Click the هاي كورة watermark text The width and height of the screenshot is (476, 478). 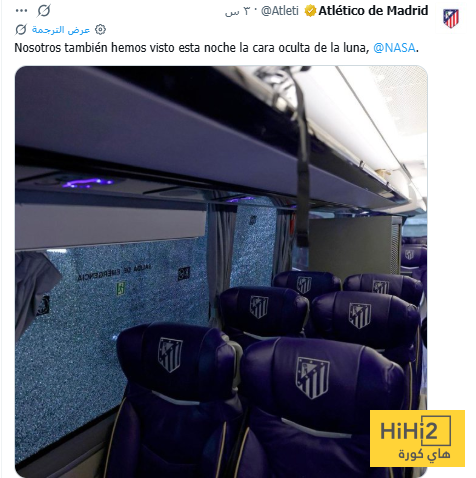(424, 454)
